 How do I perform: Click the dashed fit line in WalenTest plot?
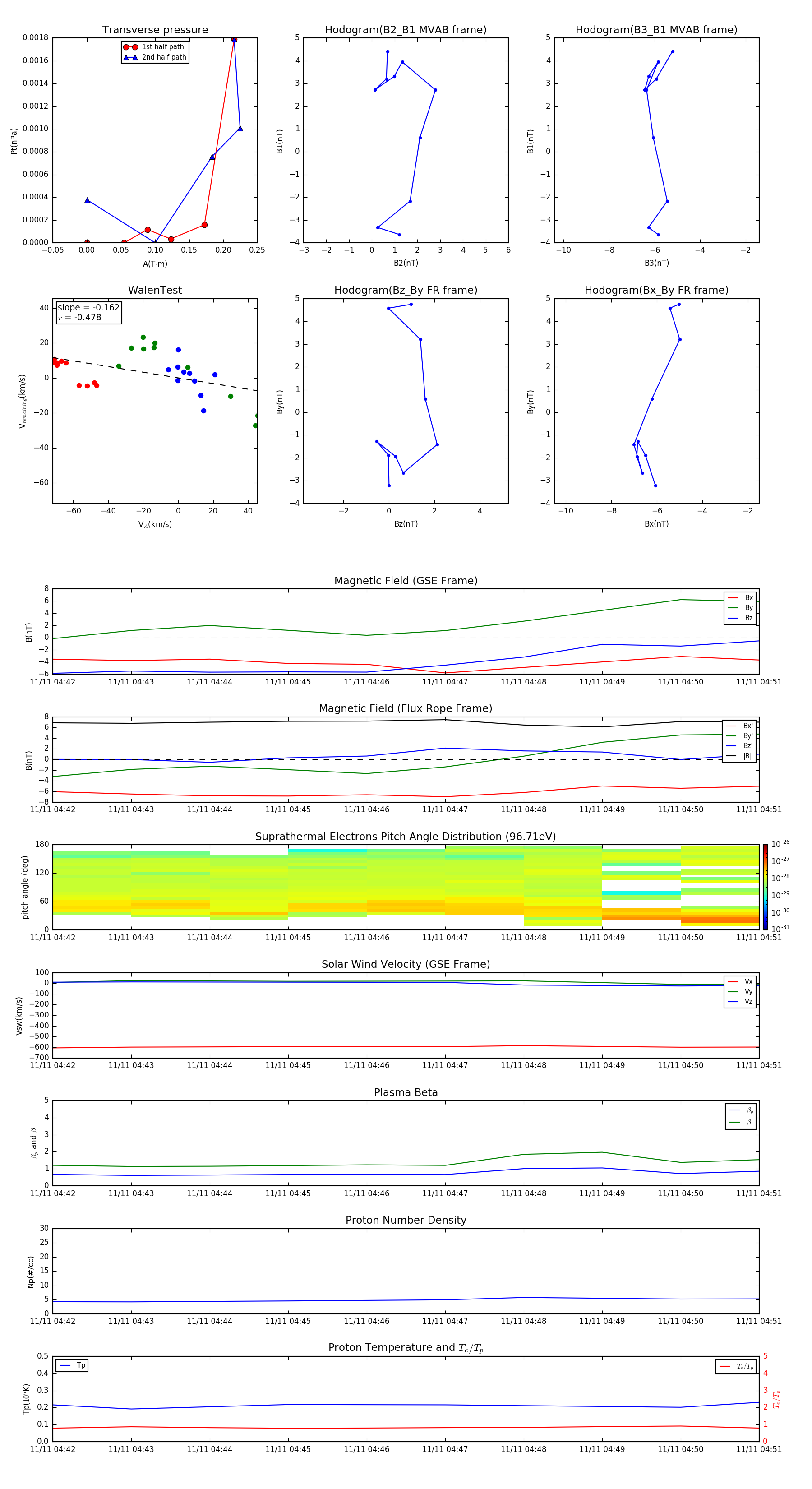click(155, 374)
